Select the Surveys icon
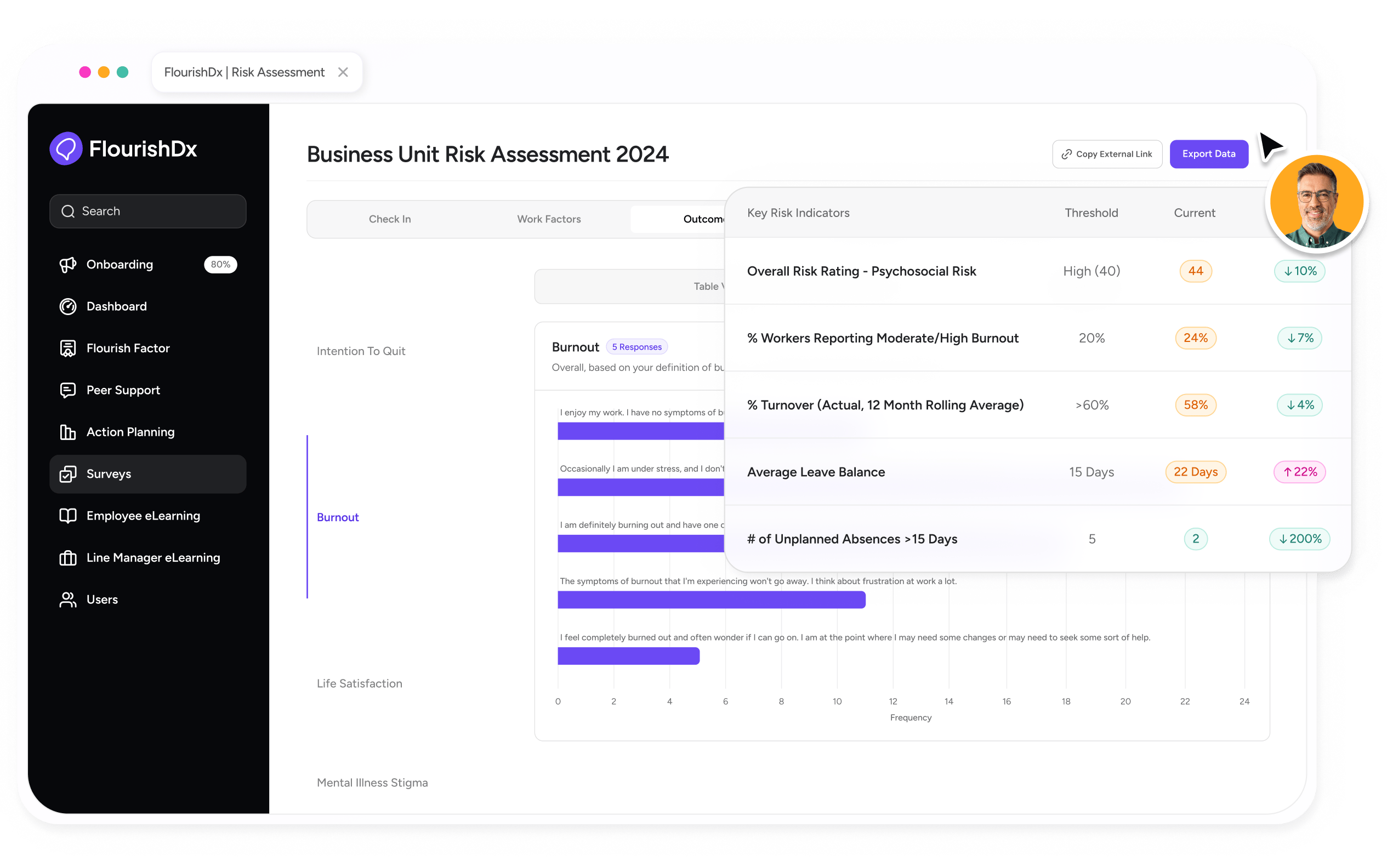Screen dimensions: 1387x868 69,473
